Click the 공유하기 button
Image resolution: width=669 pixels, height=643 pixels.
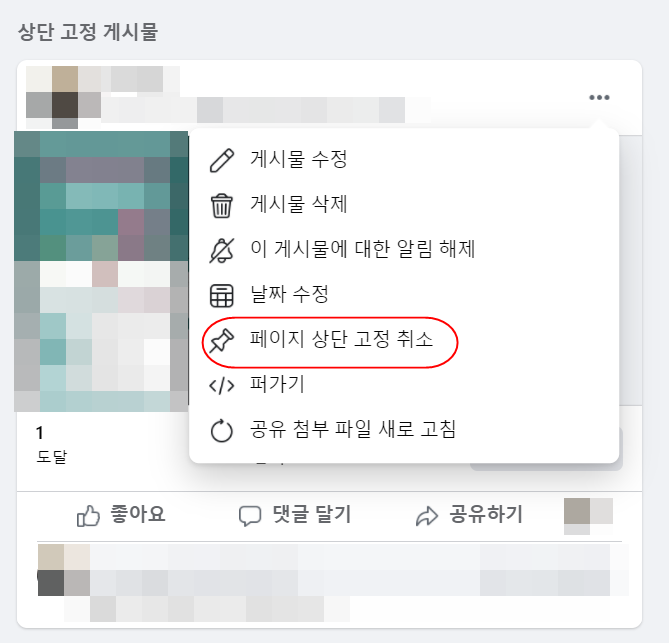point(468,515)
